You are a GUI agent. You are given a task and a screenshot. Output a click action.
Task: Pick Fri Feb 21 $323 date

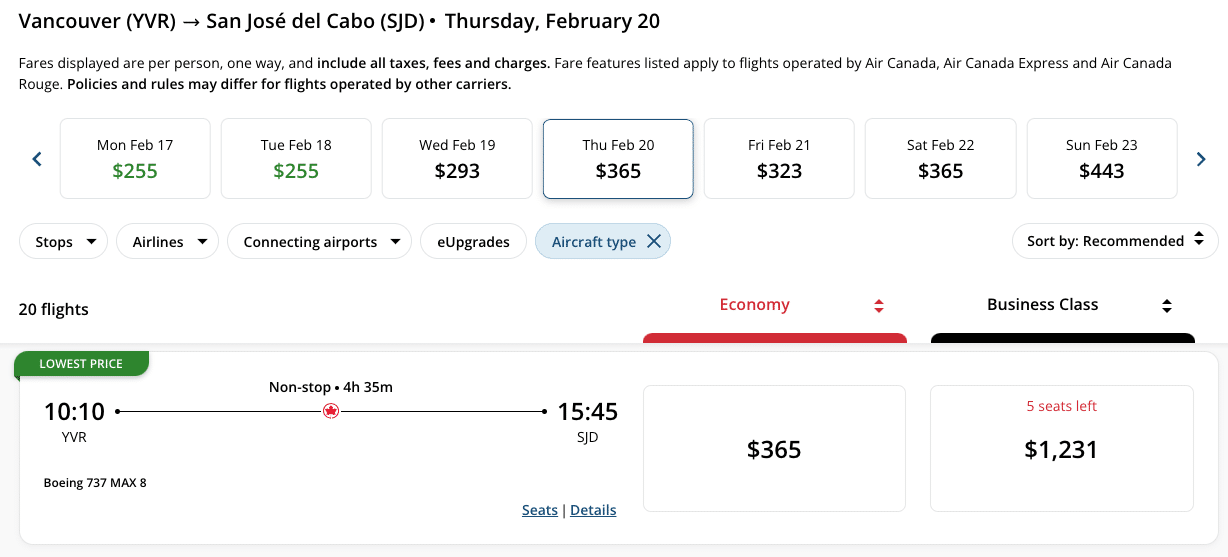(779, 159)
